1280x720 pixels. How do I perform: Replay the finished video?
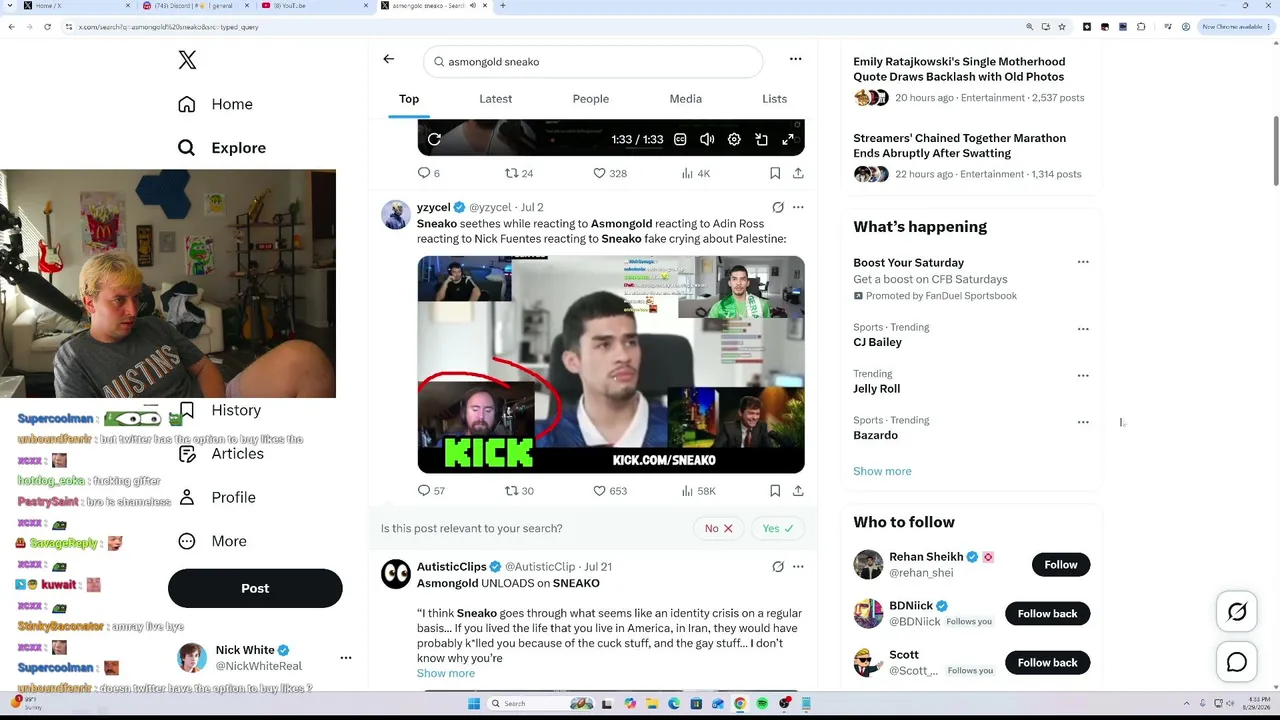coord(434,139)
